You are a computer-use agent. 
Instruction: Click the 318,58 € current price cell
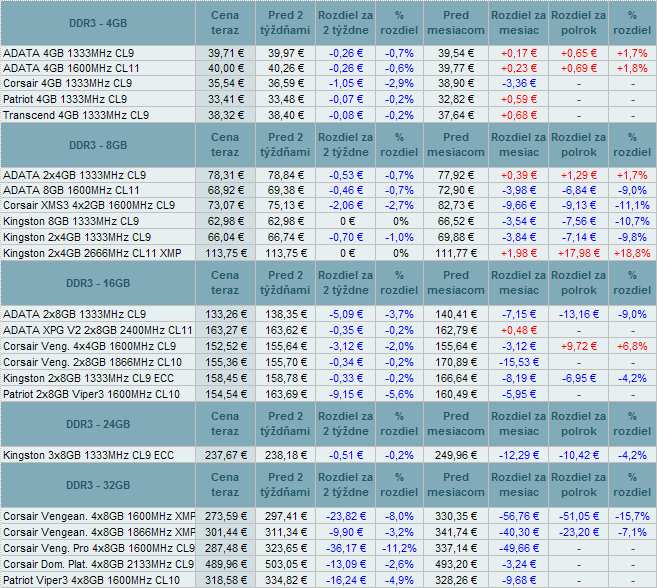pyautogui.click(x=226, y=580)
